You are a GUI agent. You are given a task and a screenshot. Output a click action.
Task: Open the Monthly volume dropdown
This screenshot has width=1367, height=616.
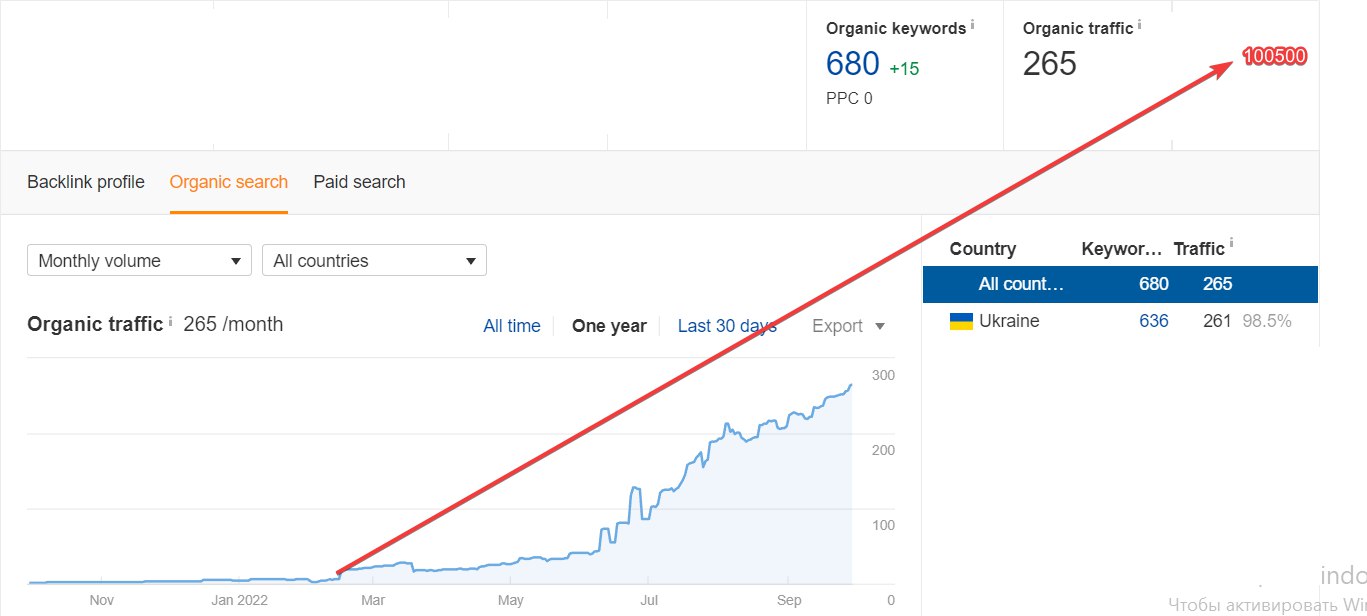(139, 261)
